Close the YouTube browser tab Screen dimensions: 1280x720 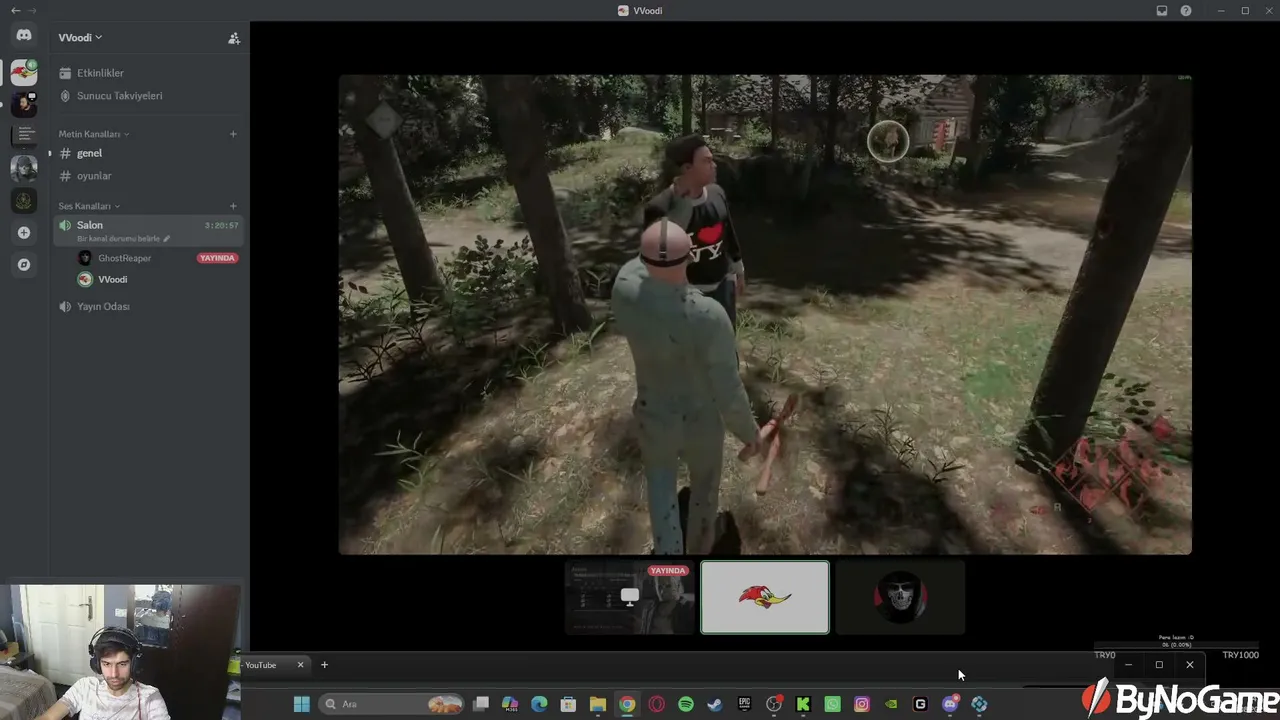pos(300,665)
